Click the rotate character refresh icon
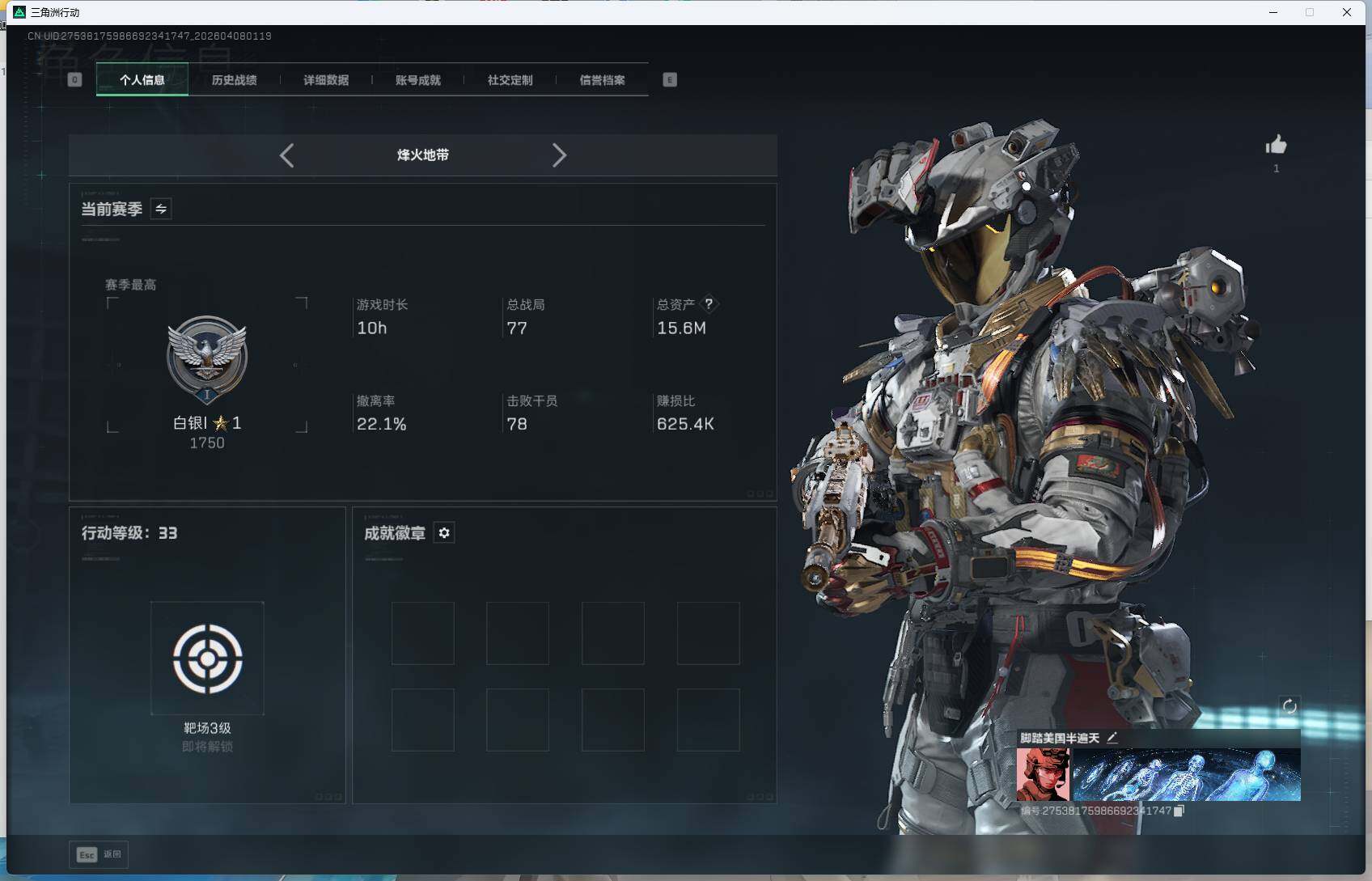The height and width of the screenshot is (881, 1372). click(x=1289, y=706)
